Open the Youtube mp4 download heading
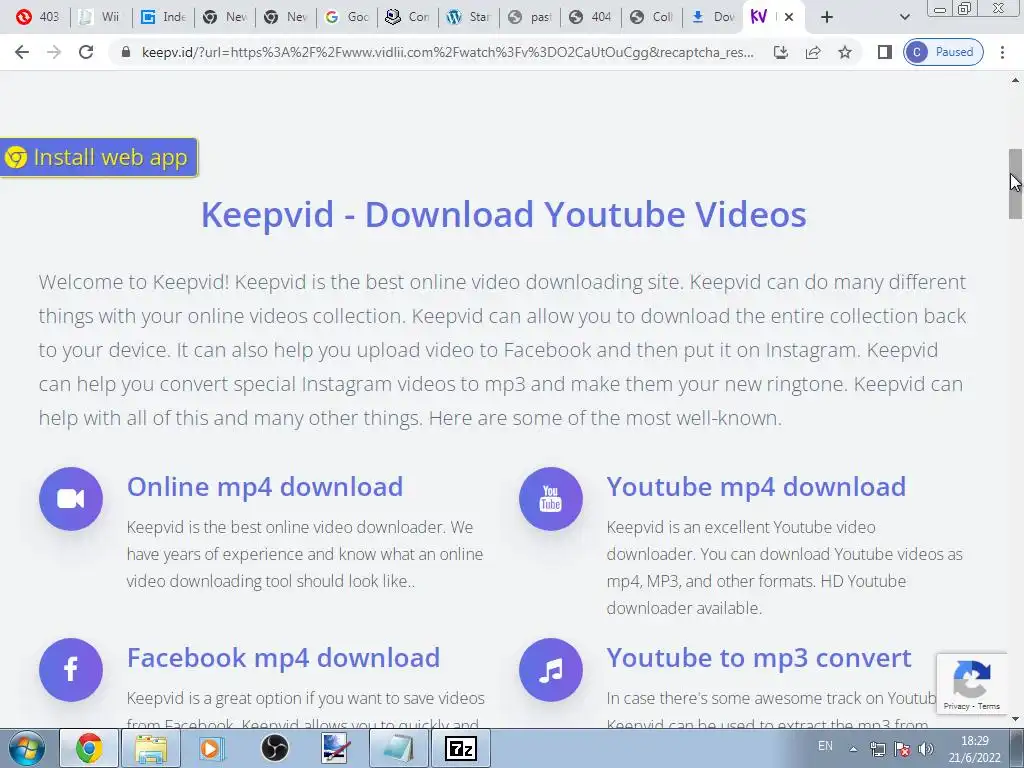Image resolution: width=1024 pixels, height=768 pixels. (x=756, y=487)
